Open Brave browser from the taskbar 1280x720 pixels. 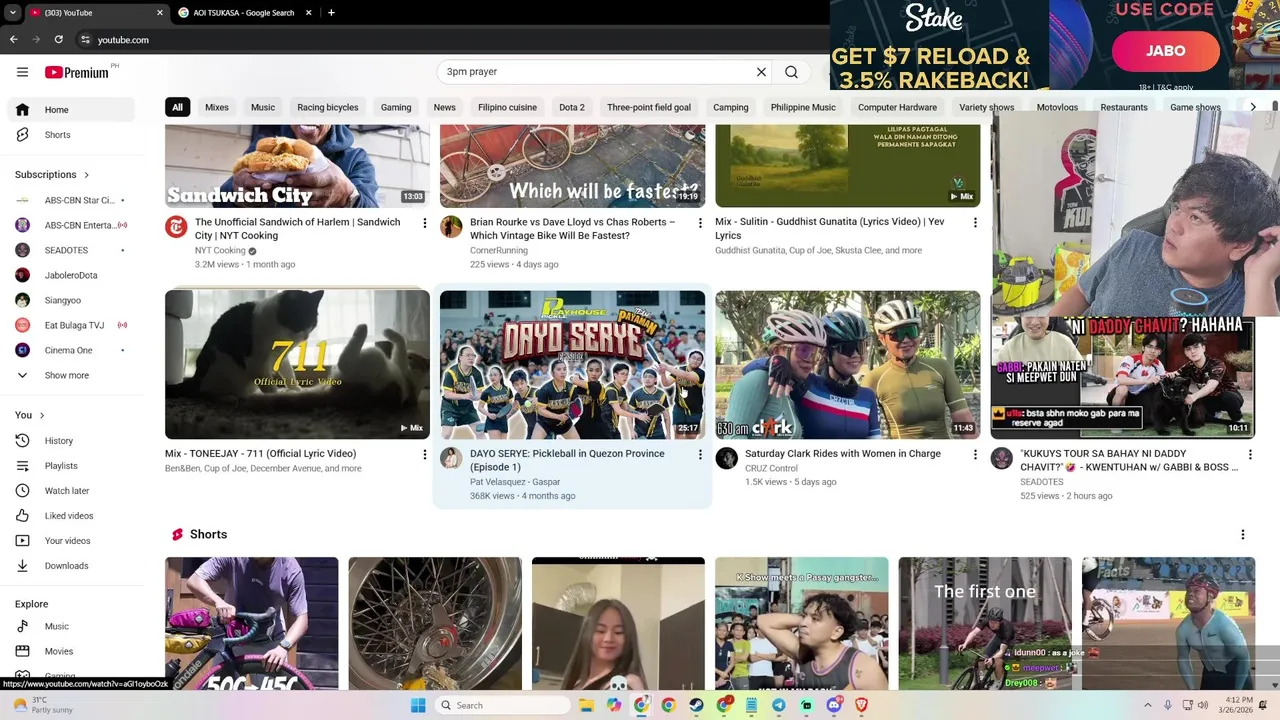(861, 705)
